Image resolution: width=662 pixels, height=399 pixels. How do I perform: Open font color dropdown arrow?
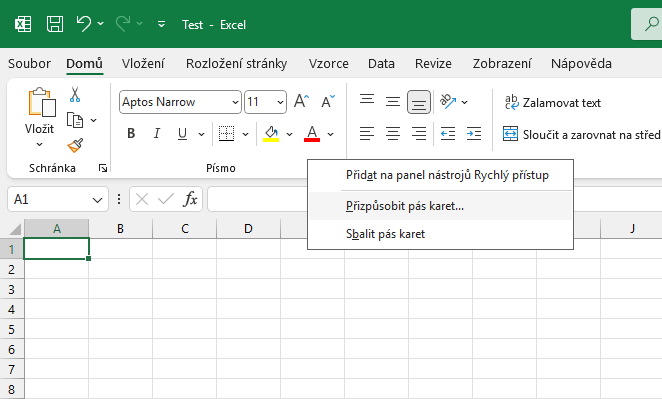331,134
